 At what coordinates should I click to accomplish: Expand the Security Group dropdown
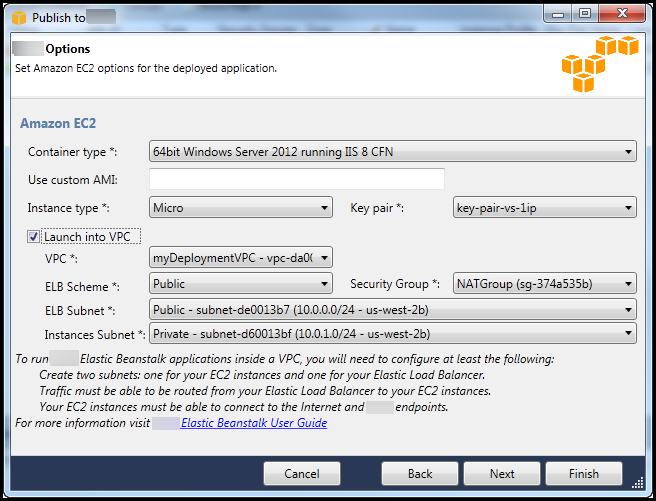(544, 284)
